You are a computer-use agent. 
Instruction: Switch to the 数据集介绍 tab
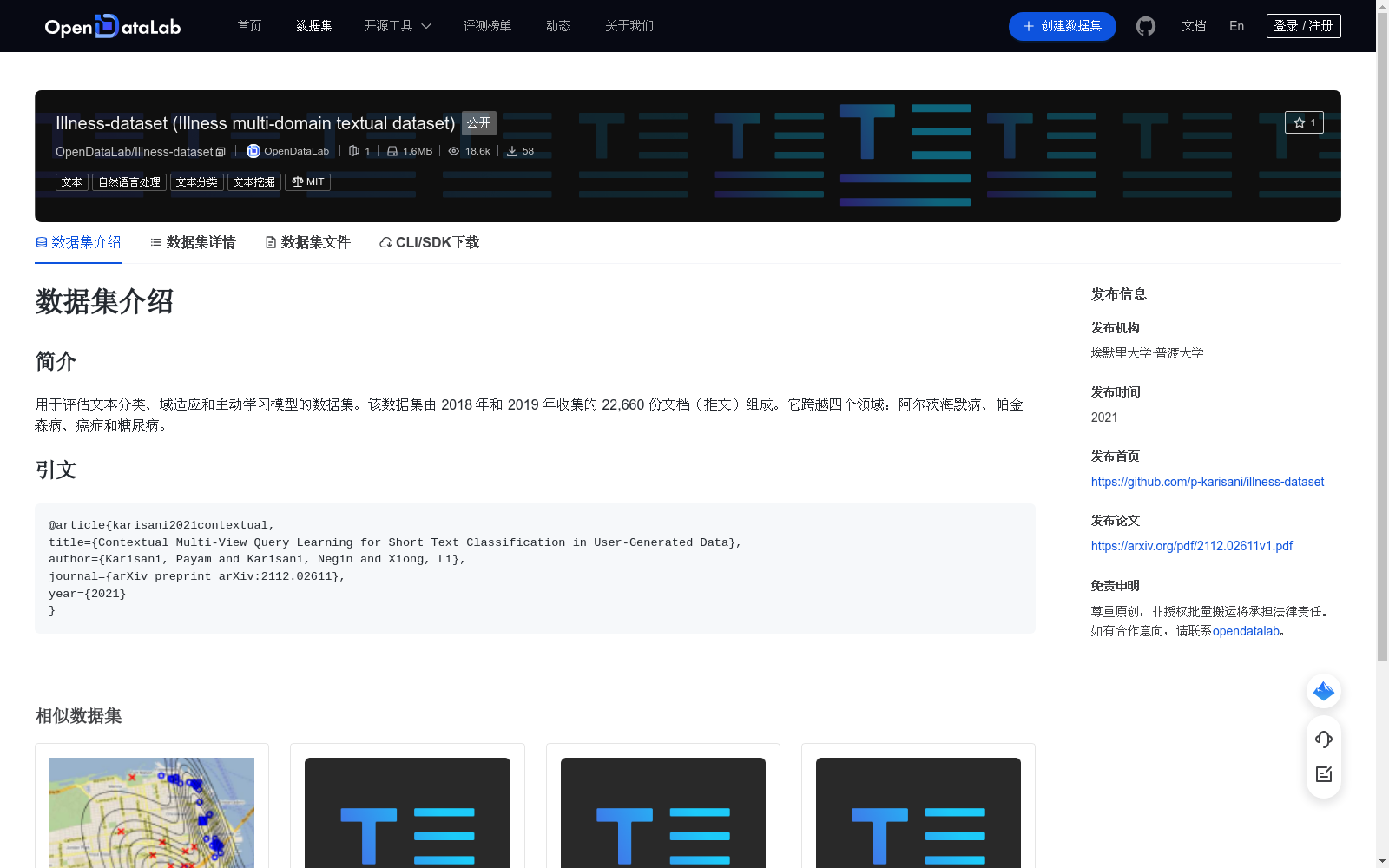point(78,242)
